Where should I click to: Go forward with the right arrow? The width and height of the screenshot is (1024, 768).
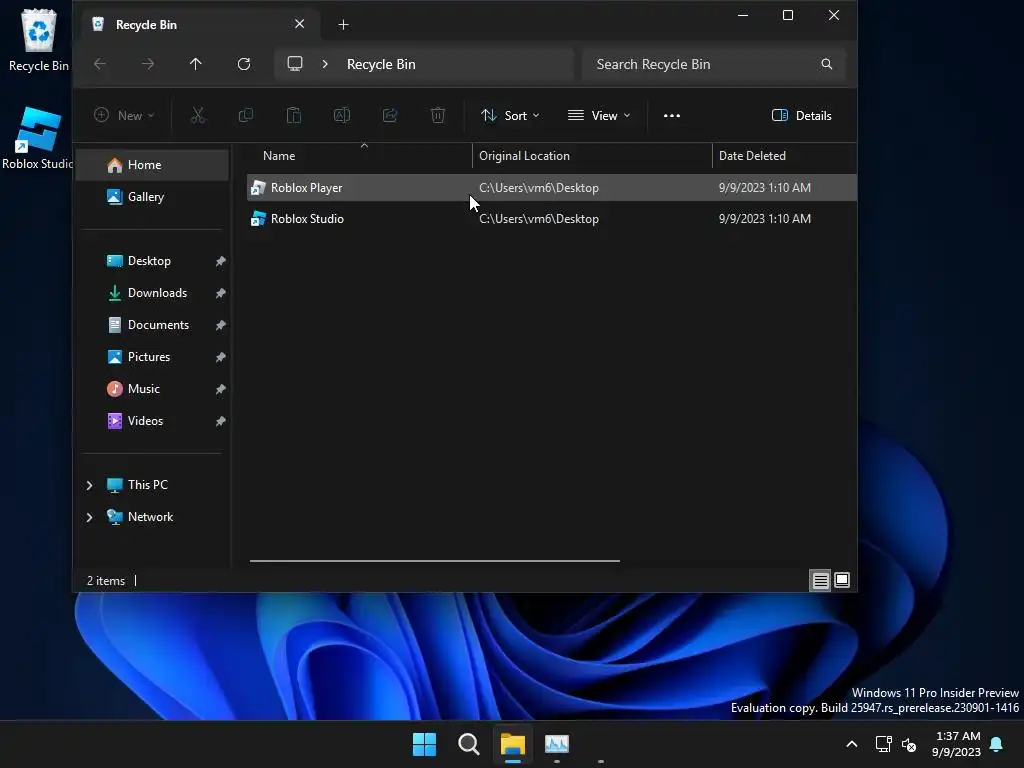point(148,64)
